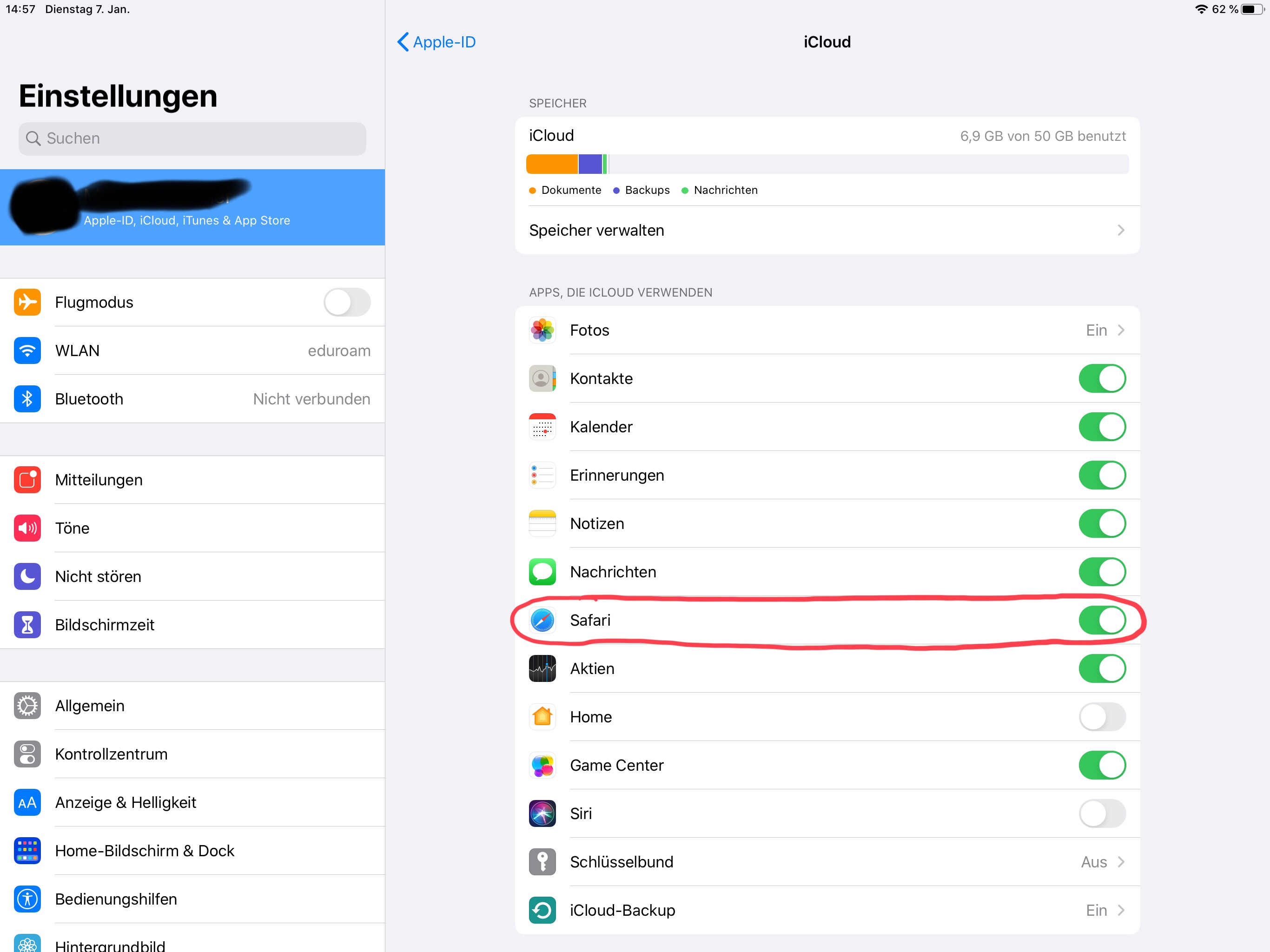
Task: Tap the Safari compass icon
Action: (x=542, y=620)
